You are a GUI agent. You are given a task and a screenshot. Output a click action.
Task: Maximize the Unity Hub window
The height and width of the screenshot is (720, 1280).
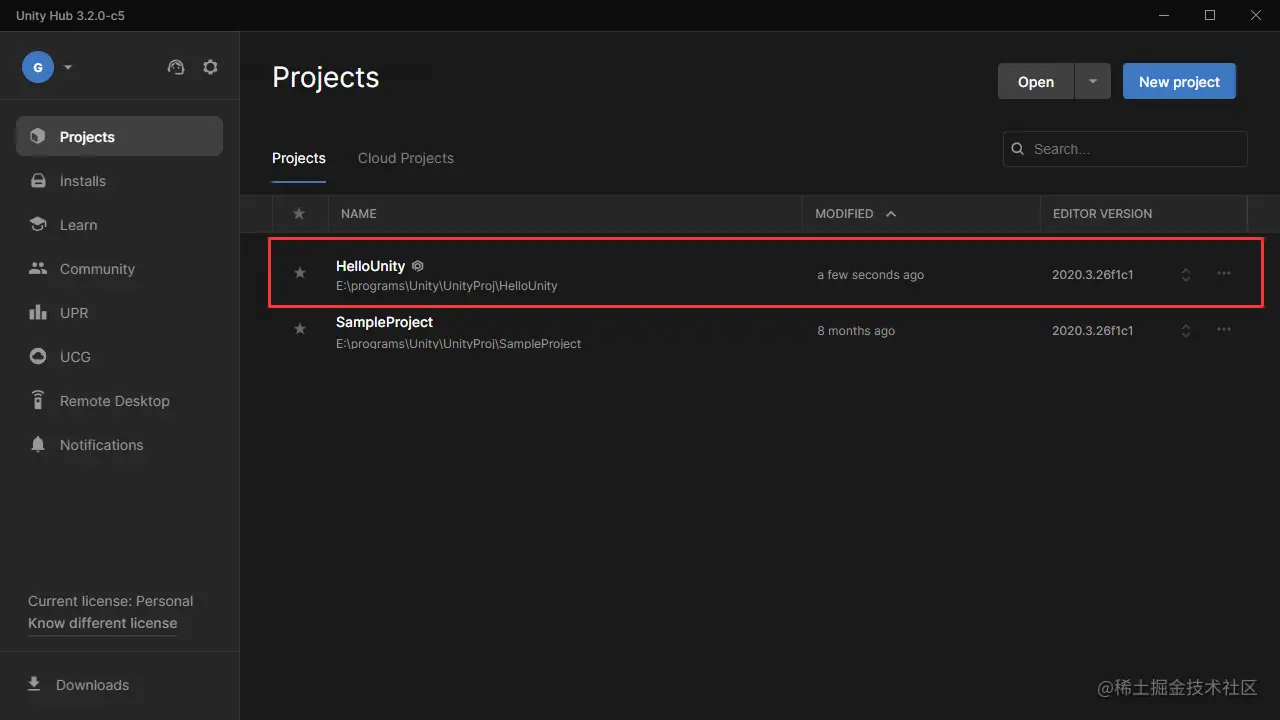pos(1210,15)
